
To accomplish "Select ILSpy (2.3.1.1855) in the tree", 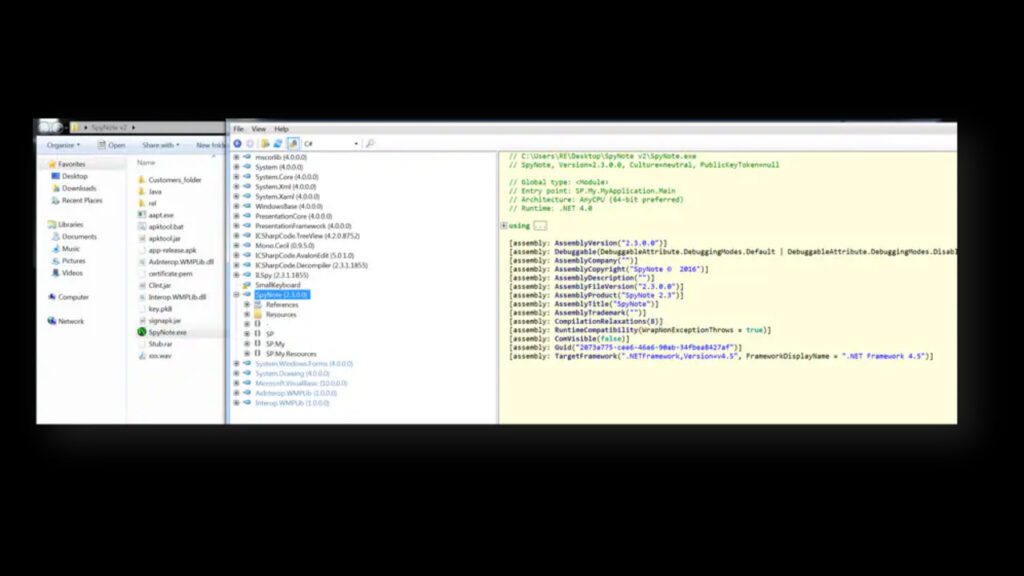I will point(281,276).
